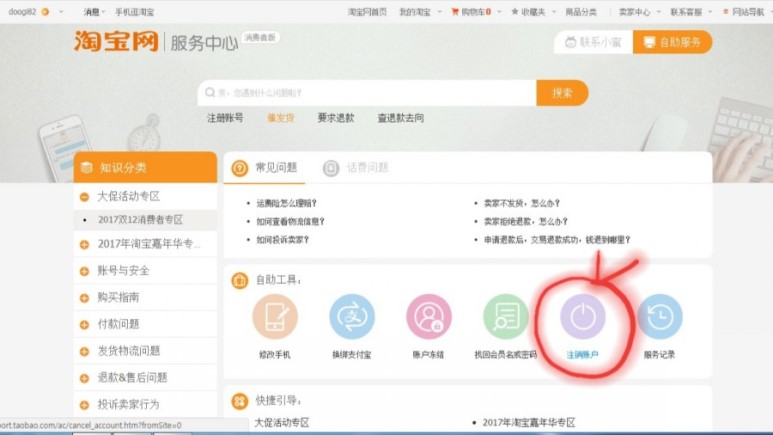Image resolution: width=773 pixels, height=435 pixels.
Task: Open the 找回会员名或密码 tool icon
Action: point(506,317)
